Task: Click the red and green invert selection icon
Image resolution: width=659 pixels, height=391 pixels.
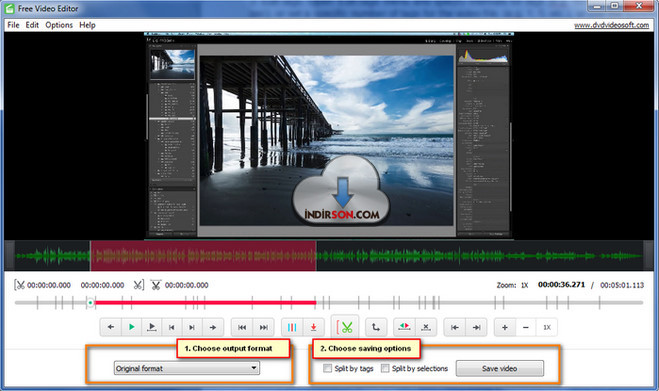Action: [x=404, y=327]
